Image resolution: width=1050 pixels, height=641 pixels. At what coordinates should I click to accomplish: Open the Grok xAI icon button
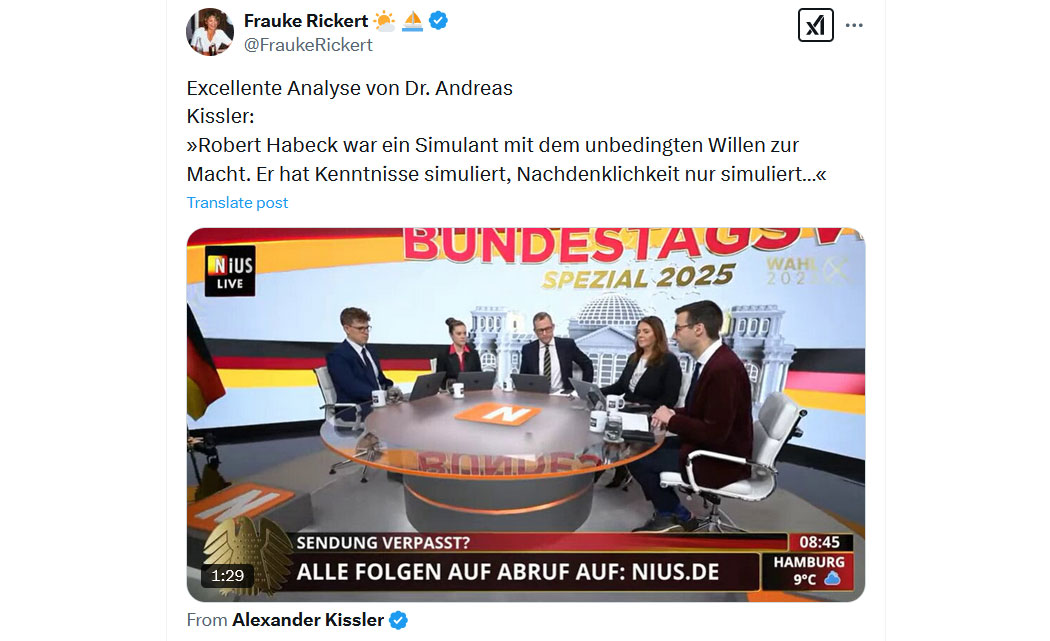coord(815,25)
